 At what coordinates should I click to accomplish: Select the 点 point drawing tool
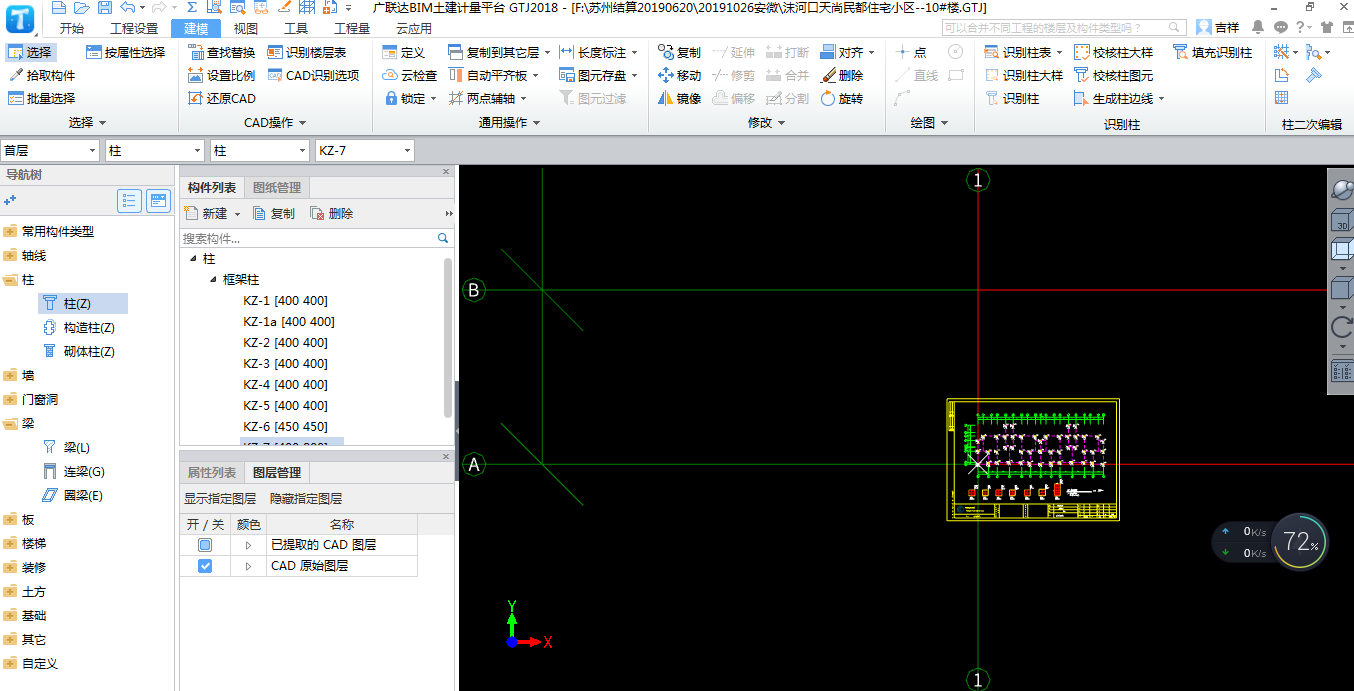[x=911, y=52]
